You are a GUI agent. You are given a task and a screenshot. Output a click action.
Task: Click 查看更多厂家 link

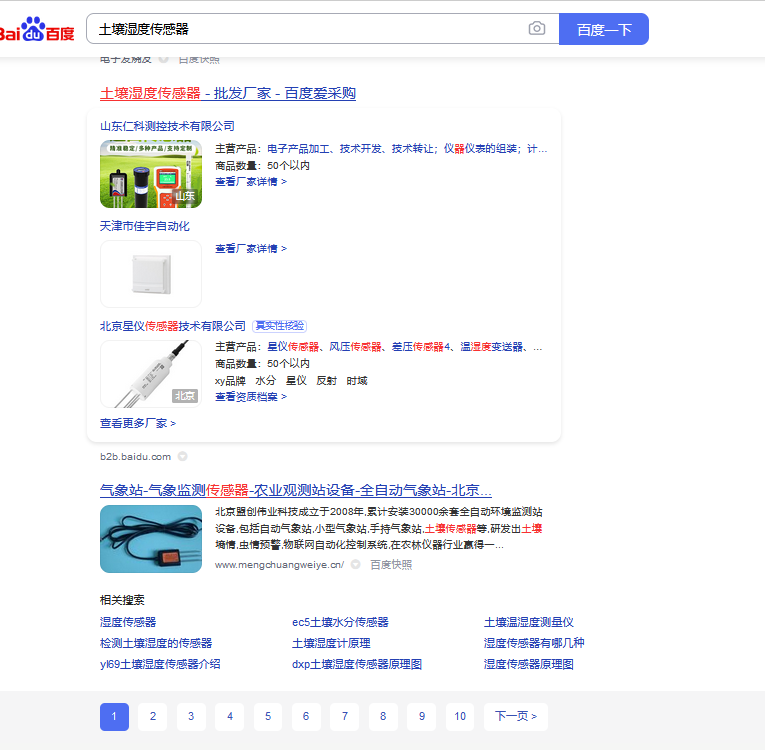pos(138,423)
